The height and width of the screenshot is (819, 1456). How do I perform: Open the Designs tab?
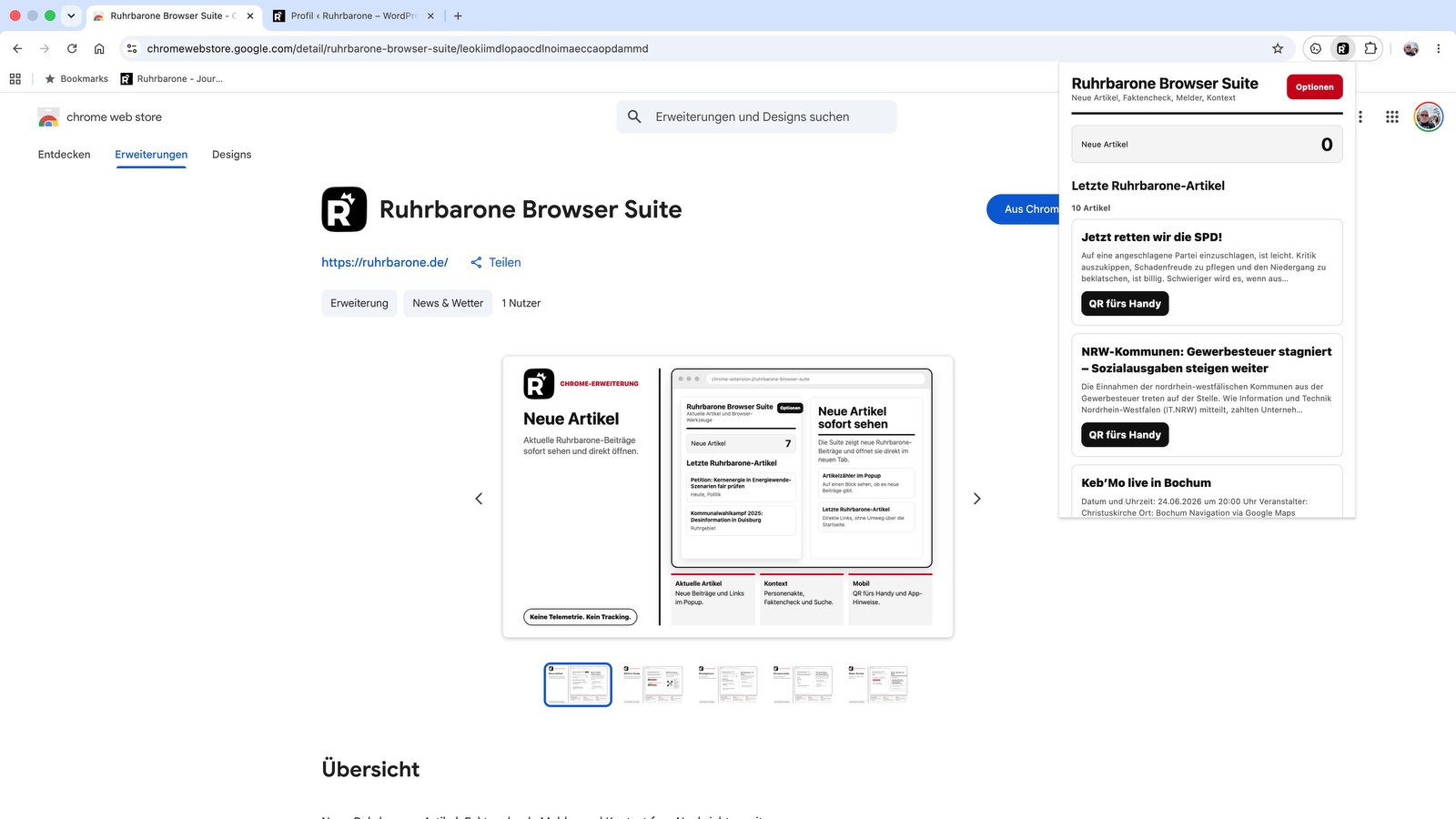[232, 155]
